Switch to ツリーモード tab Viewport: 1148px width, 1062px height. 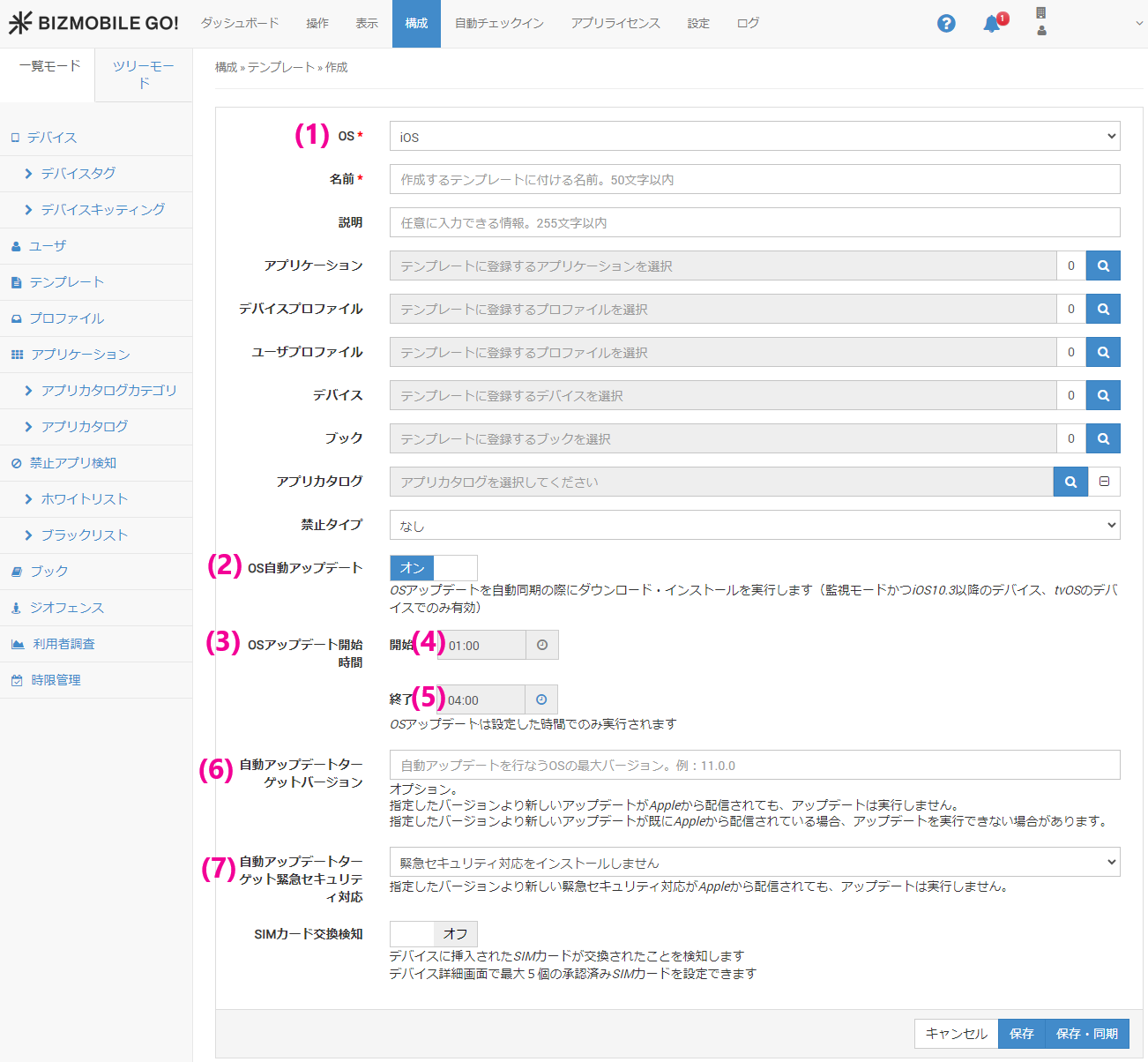click(144, 75)
